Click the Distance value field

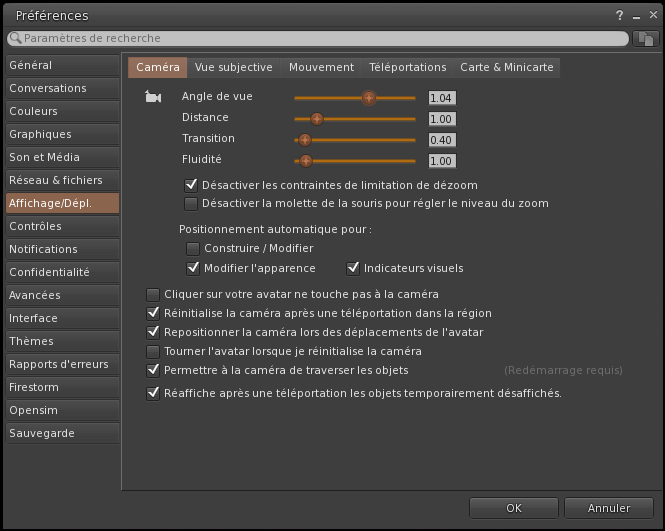pos(441,119)
